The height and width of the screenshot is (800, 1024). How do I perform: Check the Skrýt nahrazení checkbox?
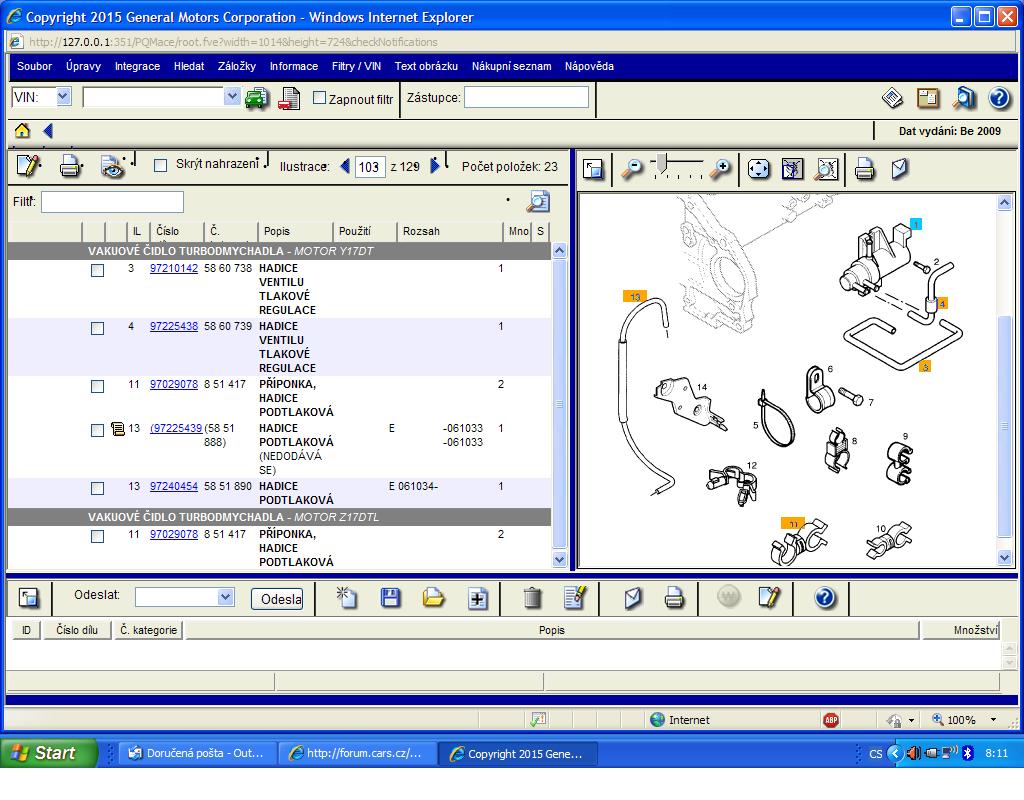(160, 166)
